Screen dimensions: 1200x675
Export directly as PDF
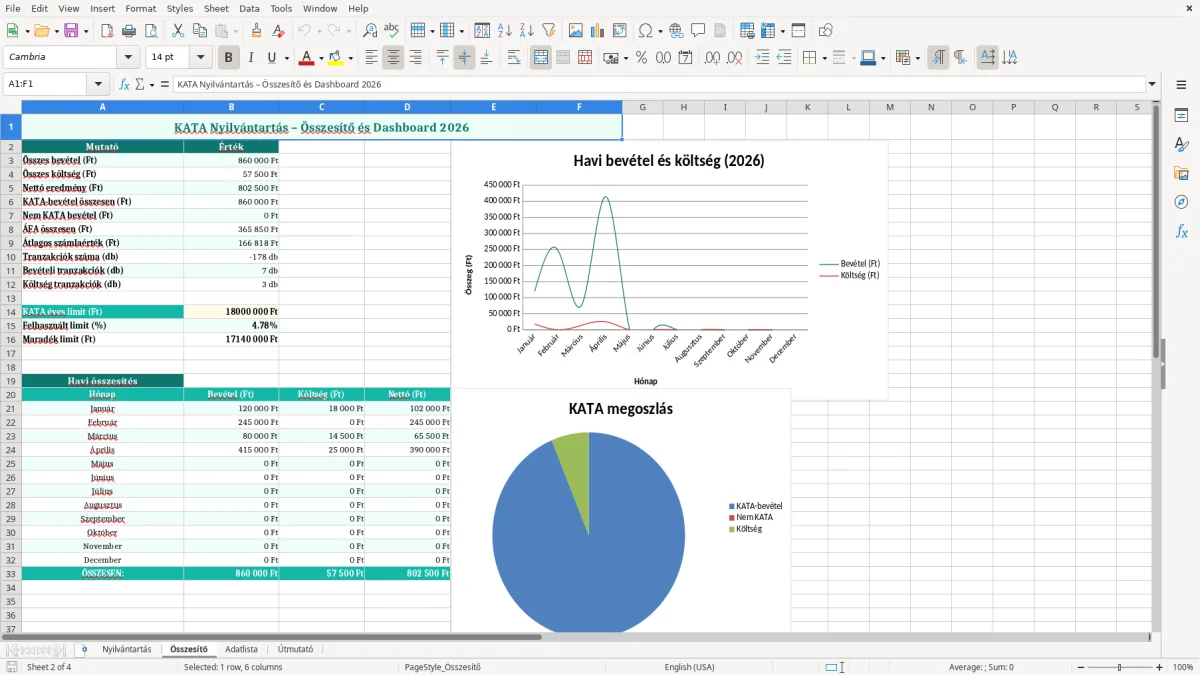pyautogui.click(x=106, y=31)
